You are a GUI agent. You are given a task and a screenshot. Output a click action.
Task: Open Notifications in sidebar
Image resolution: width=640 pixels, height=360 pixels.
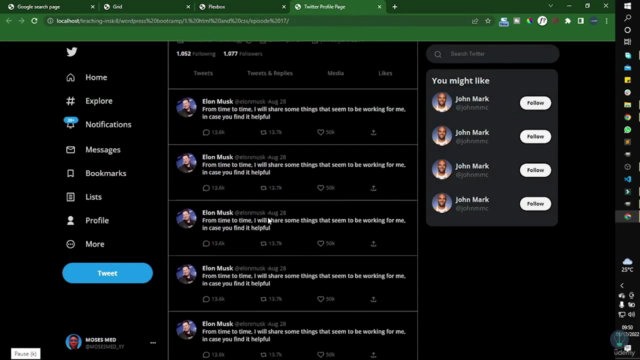coord(98,124)
